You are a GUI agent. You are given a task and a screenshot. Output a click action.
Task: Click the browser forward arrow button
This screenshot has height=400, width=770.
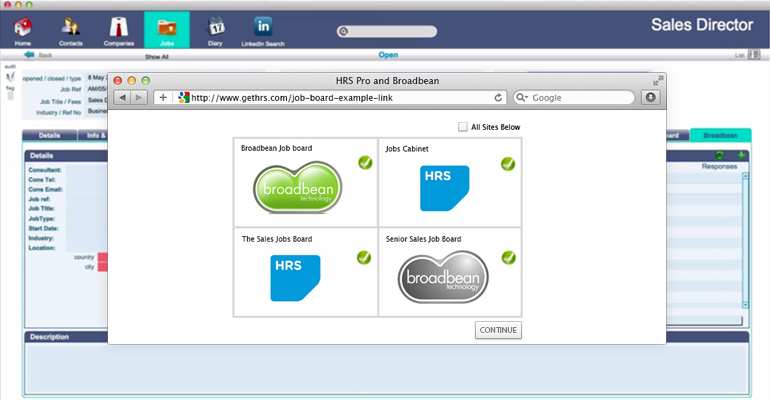pyautogui.click(x=139, y=98)
